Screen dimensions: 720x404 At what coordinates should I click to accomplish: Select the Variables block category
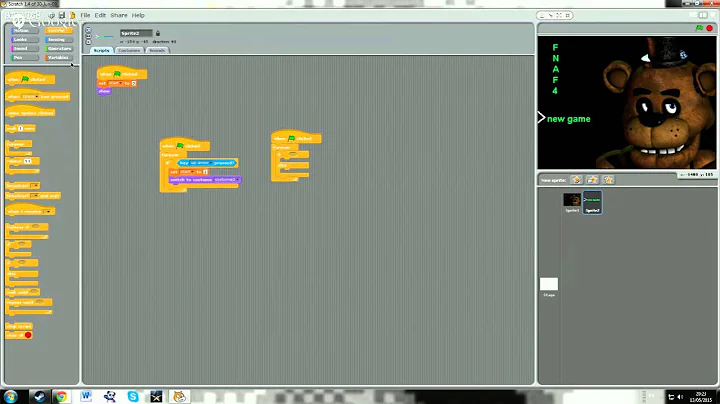tap(59, 57)
